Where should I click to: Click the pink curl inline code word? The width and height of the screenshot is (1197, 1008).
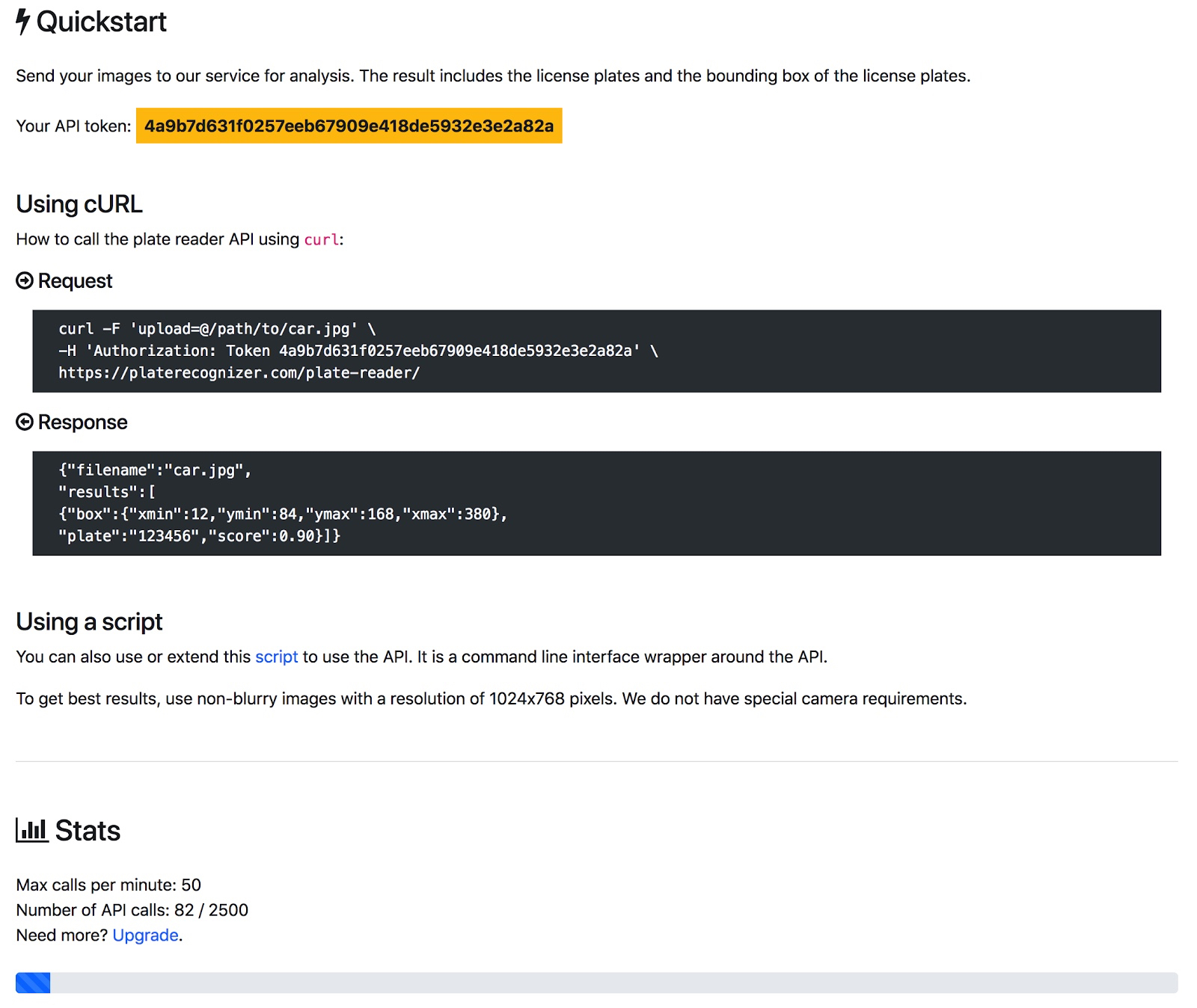pyautogui.click(x=322, y=239)
